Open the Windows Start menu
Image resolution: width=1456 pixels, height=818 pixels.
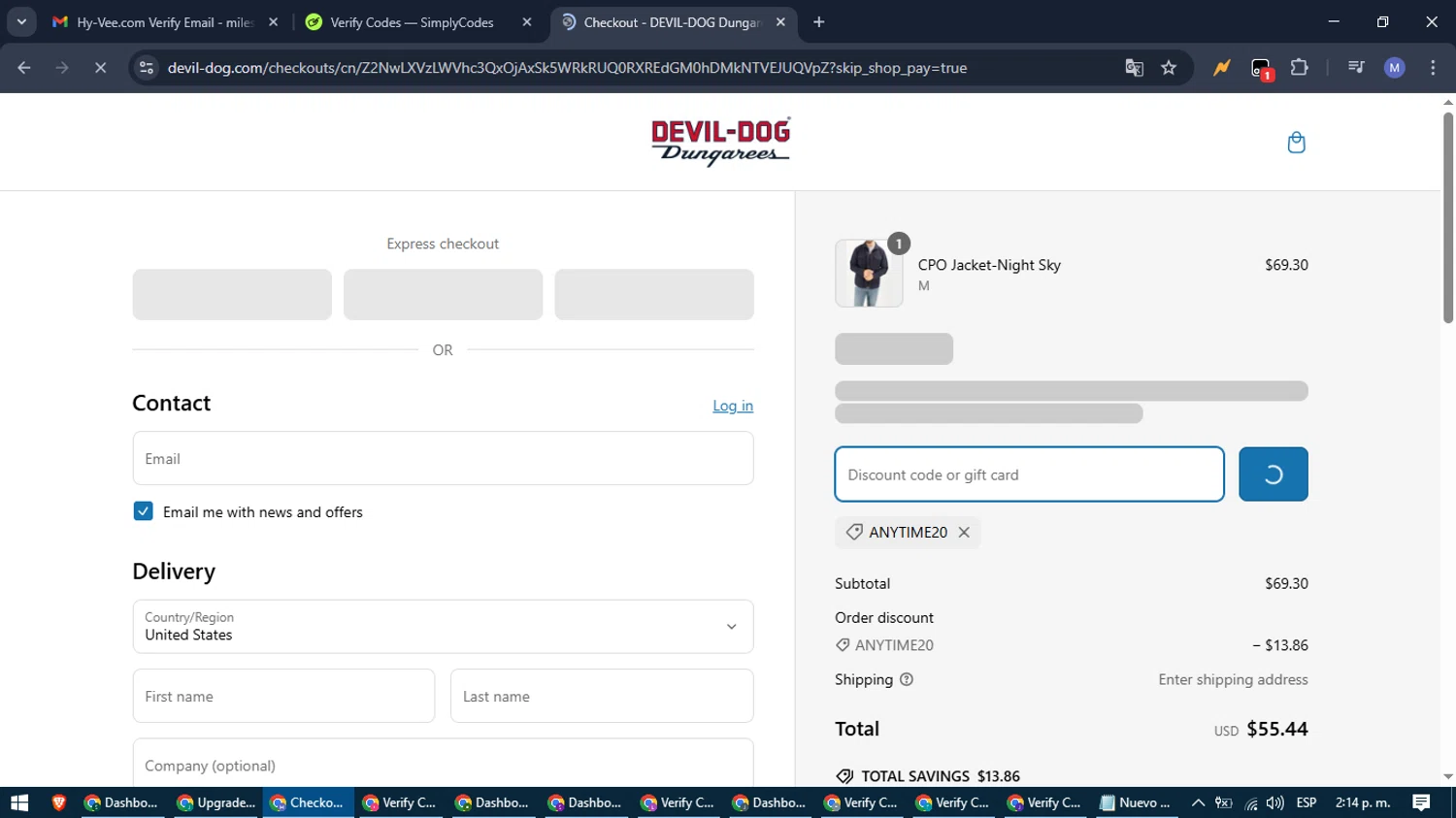19,802
